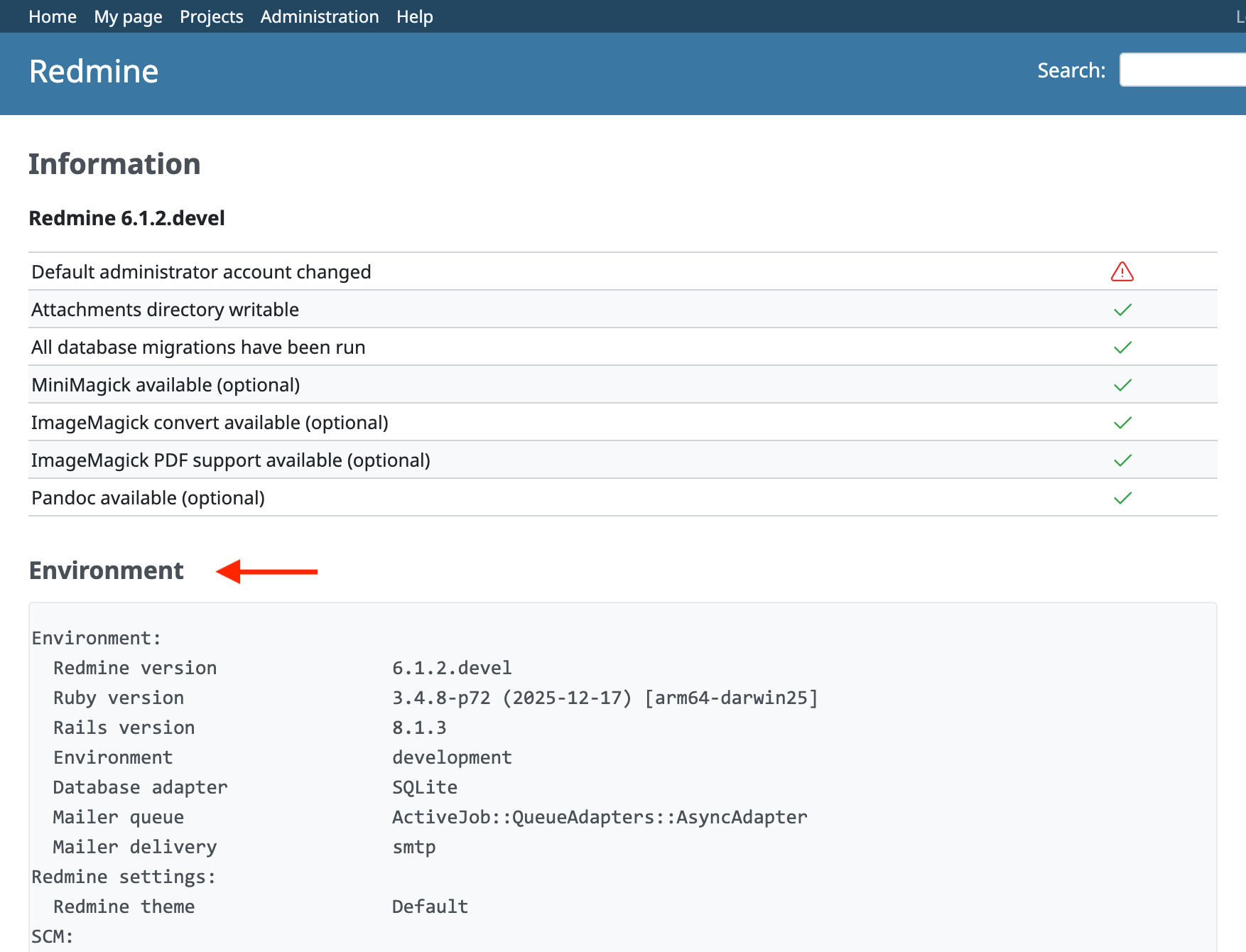The image size is (1246, 952).
Task: Click the checkmark next to Pandoc available
Action: point(1122,498)
